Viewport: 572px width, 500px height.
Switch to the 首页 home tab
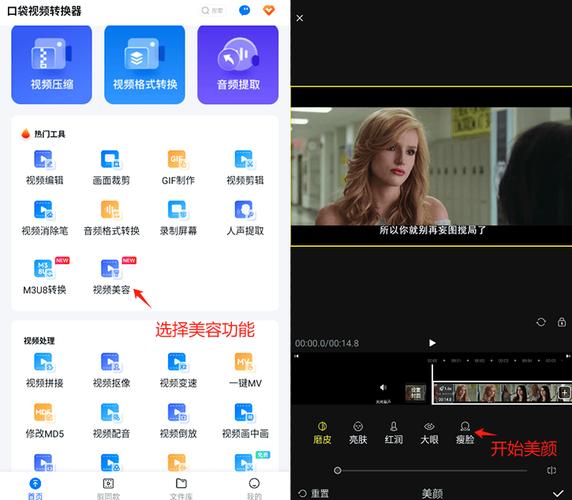35,488
